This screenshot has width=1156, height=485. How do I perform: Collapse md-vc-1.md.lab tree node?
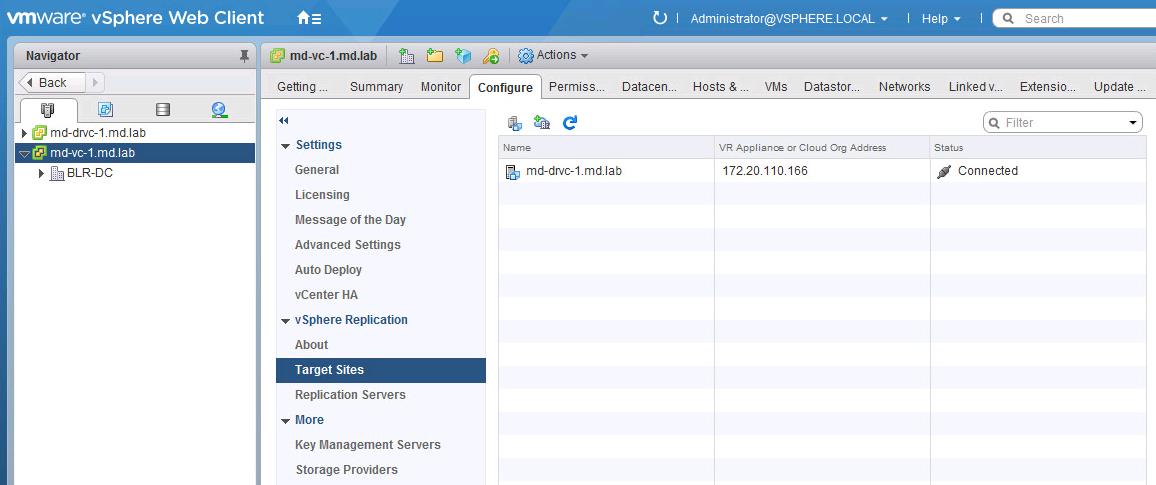[24, 153]
